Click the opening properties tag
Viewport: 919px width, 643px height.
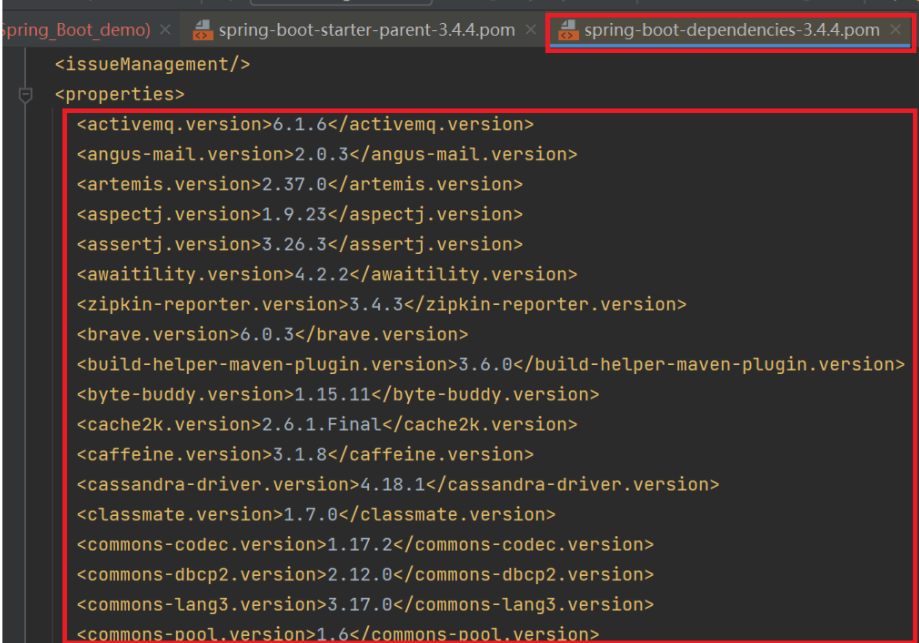pyautogui.click(x=120, y=94)
